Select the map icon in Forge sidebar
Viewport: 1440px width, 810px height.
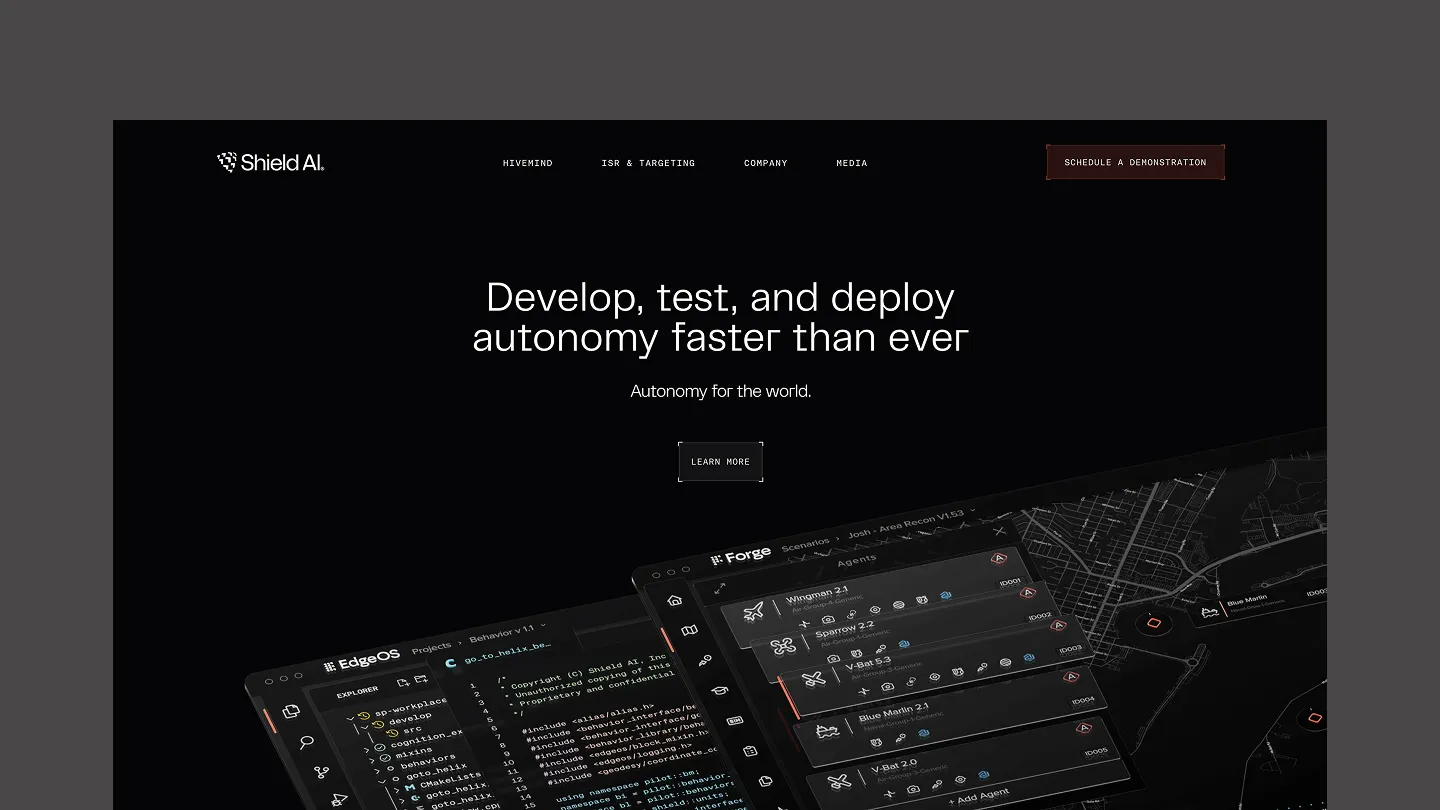coord(689,631)
